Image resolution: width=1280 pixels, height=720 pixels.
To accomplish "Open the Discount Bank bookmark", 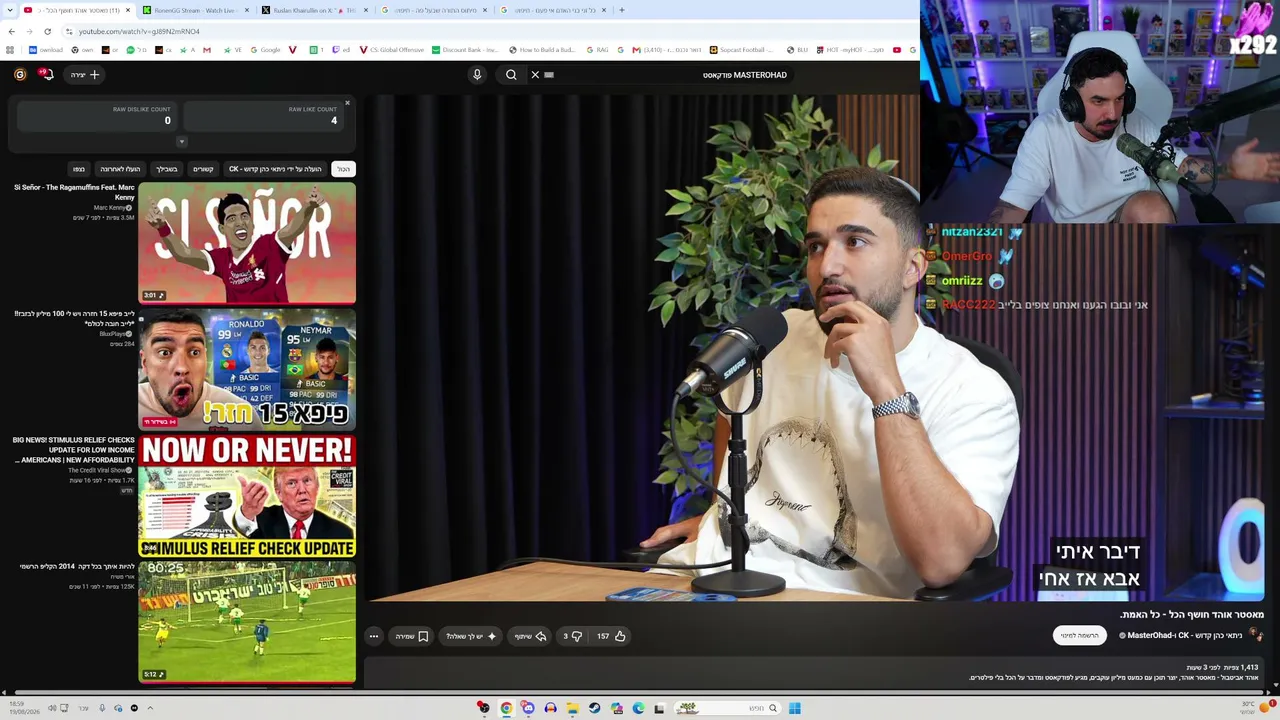I will [465, 50].
